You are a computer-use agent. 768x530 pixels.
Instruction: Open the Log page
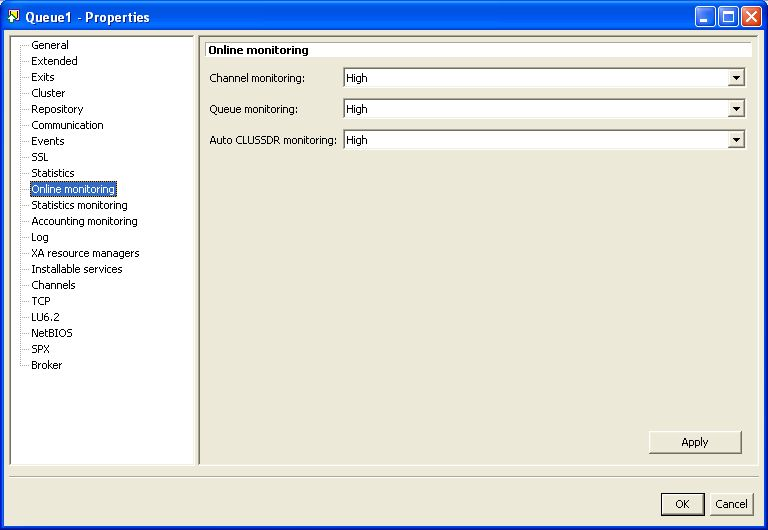click(40, 237)
